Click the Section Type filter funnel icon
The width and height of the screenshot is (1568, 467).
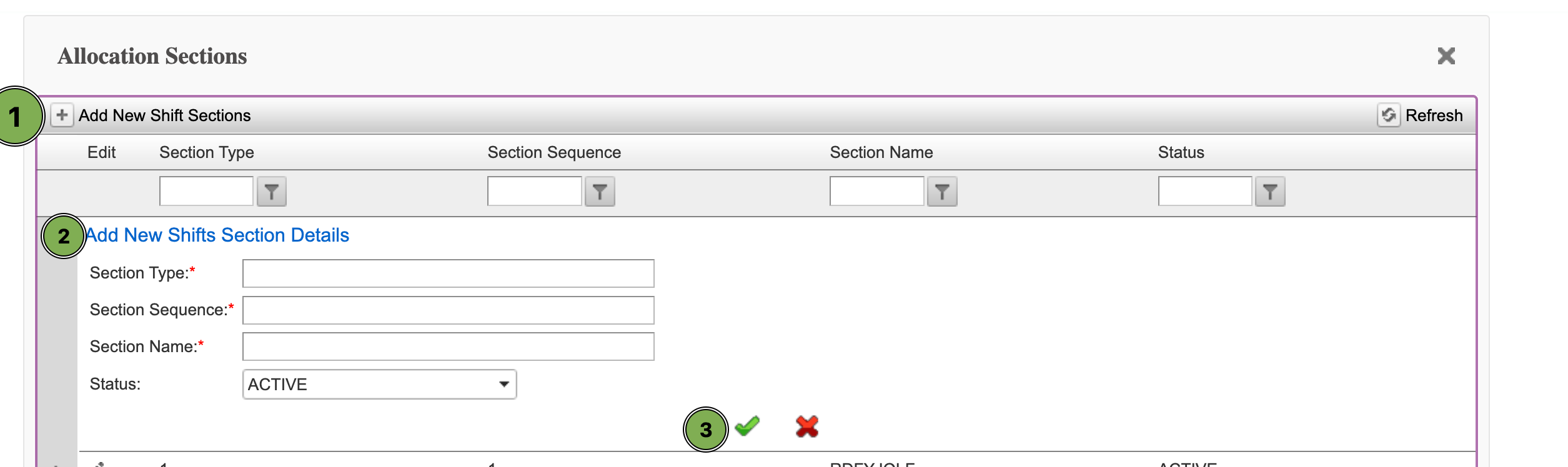pyautogui.click(x=272, y=192)
